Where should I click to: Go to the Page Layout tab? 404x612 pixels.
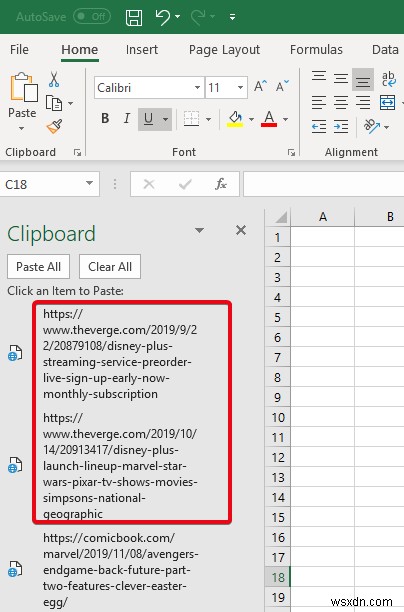coord(224,50)
